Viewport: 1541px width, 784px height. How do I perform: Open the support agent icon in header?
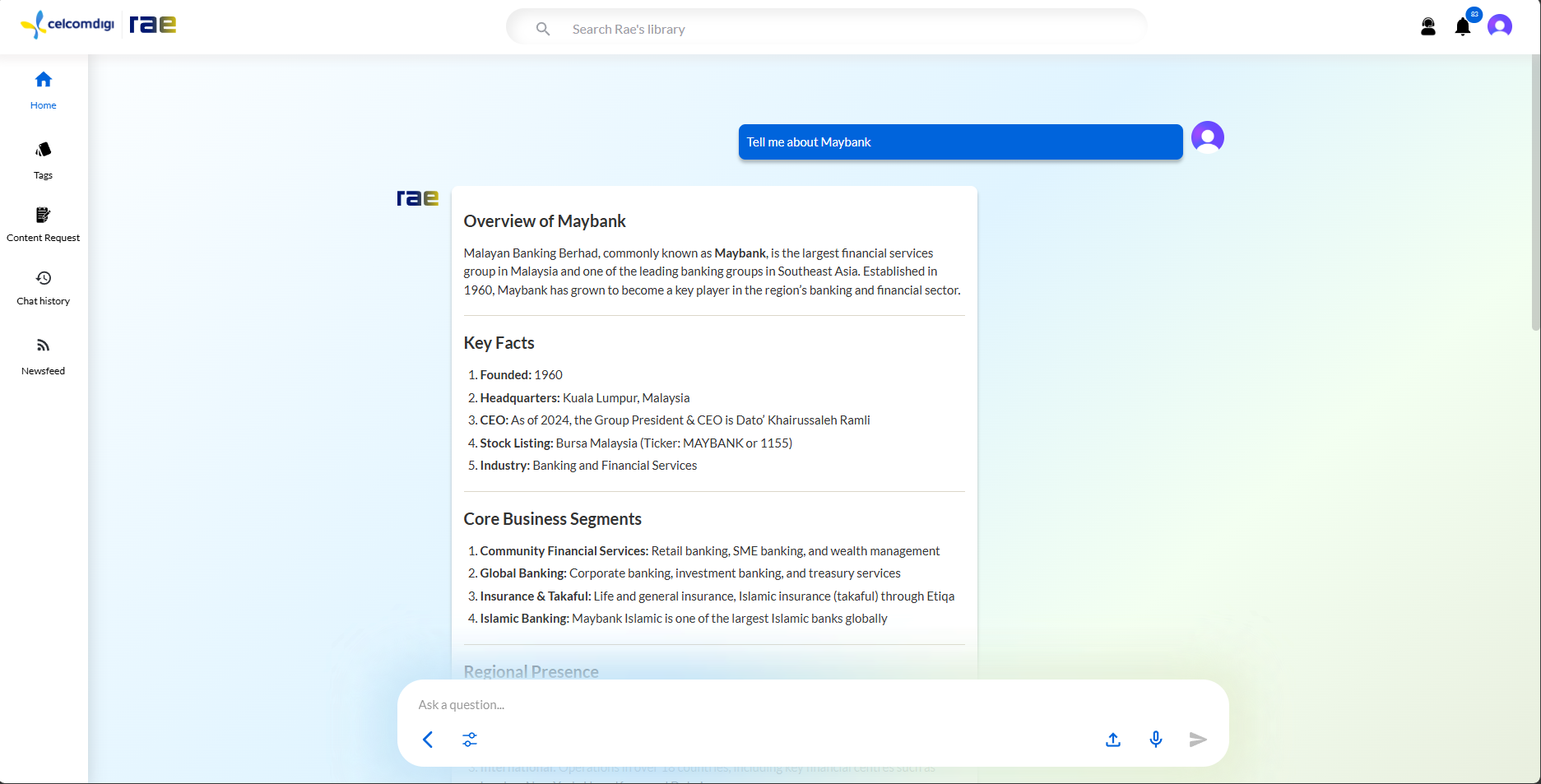1428,26
